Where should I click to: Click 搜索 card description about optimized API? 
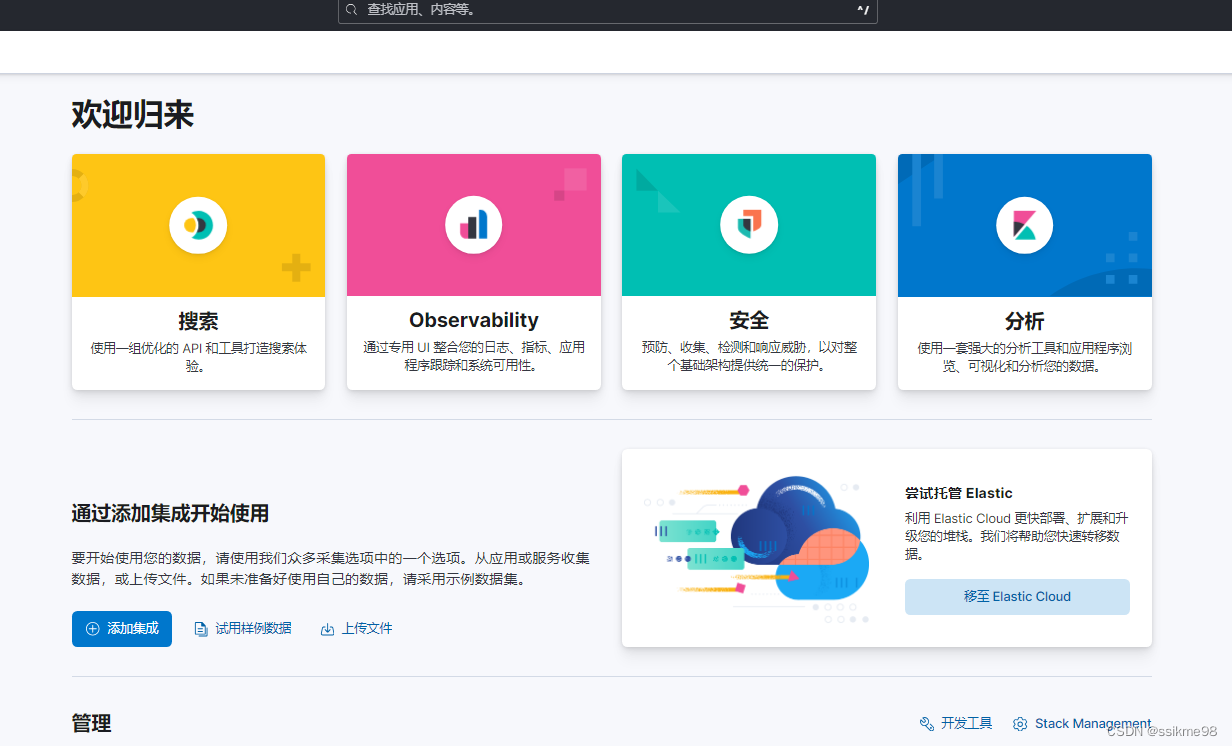pyautogui.click(x=198, y=357)
